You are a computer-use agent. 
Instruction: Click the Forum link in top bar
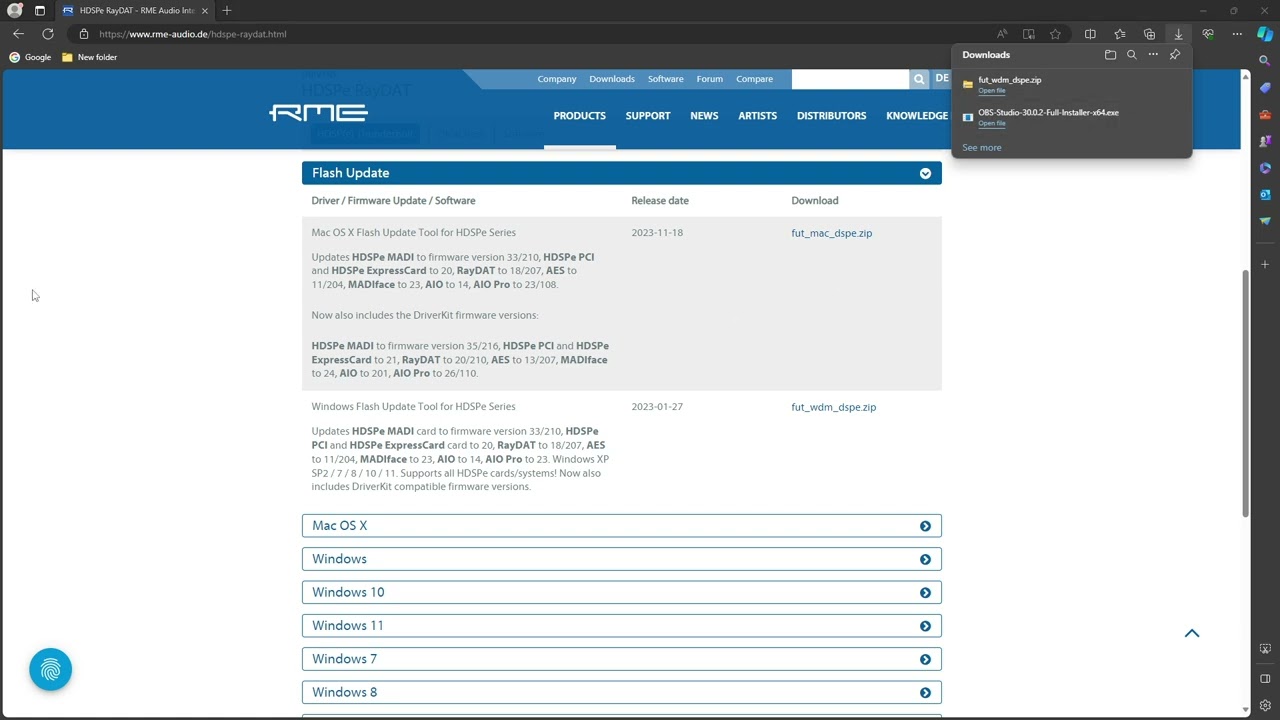click(x=710, y=79)
